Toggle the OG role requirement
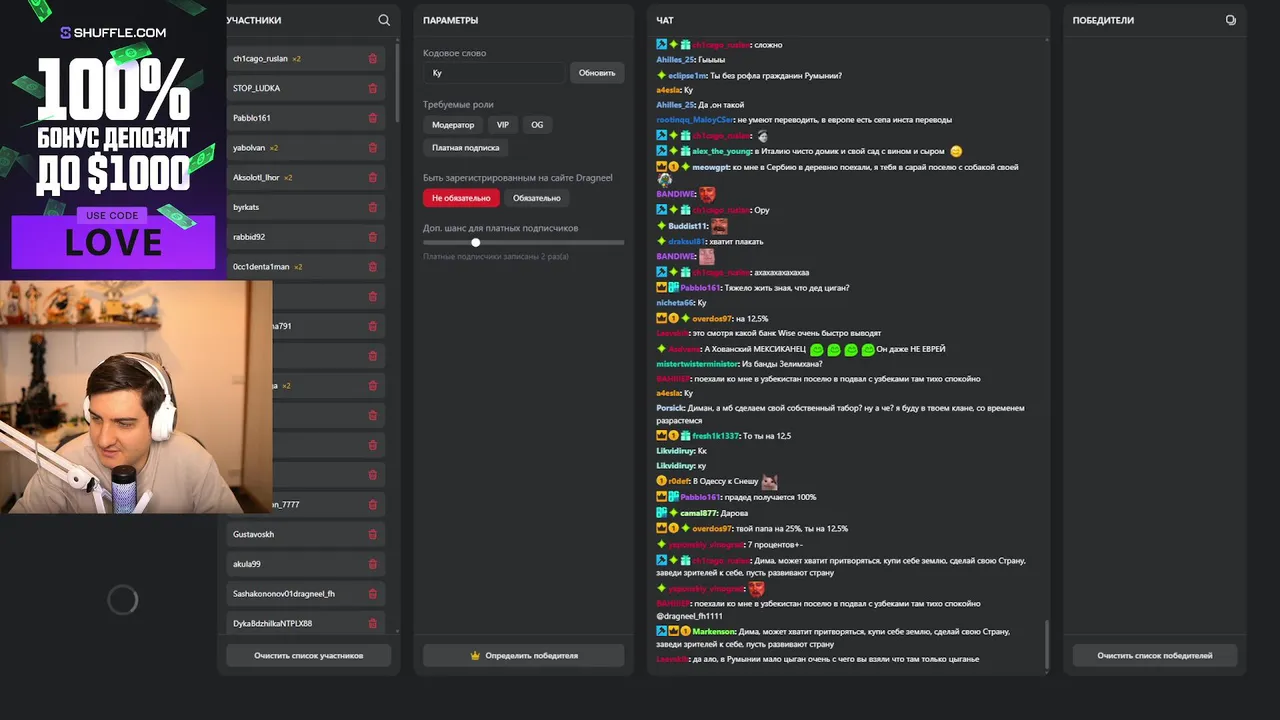The image size is (1280, 720). [x=537, y=125]
